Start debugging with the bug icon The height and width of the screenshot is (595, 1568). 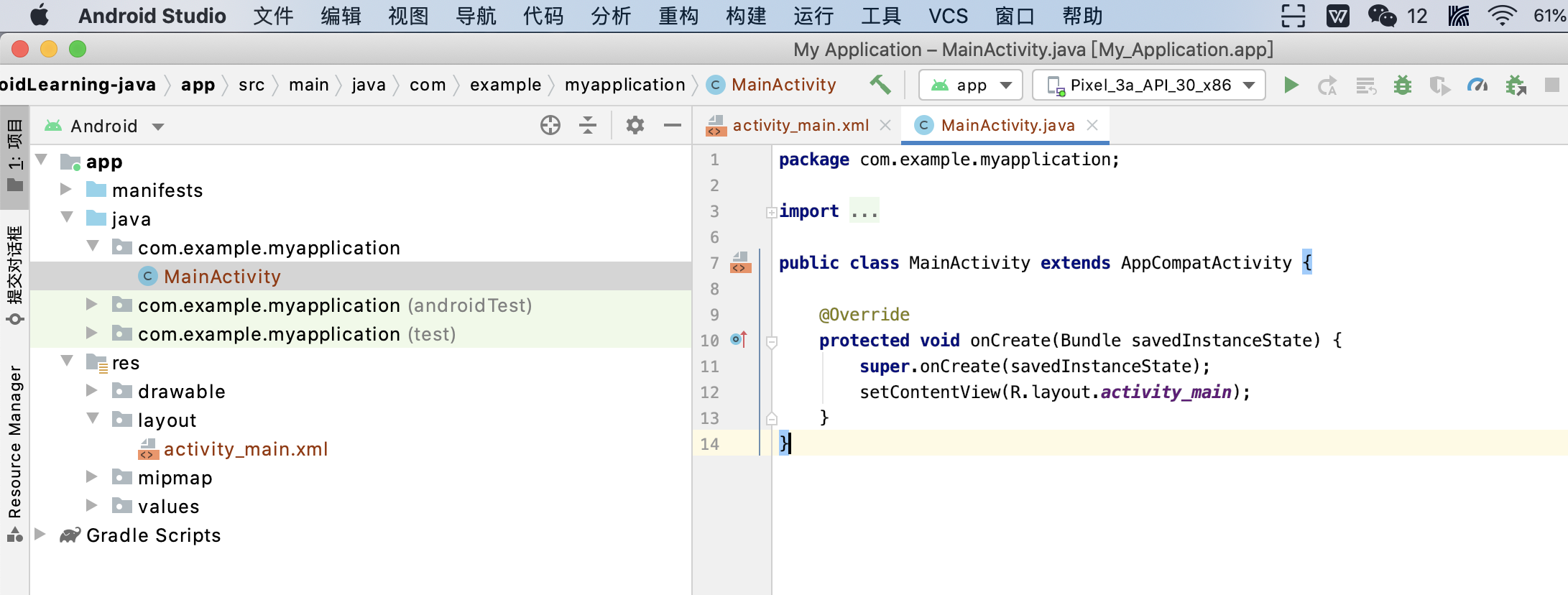[x=1402, y=86]
